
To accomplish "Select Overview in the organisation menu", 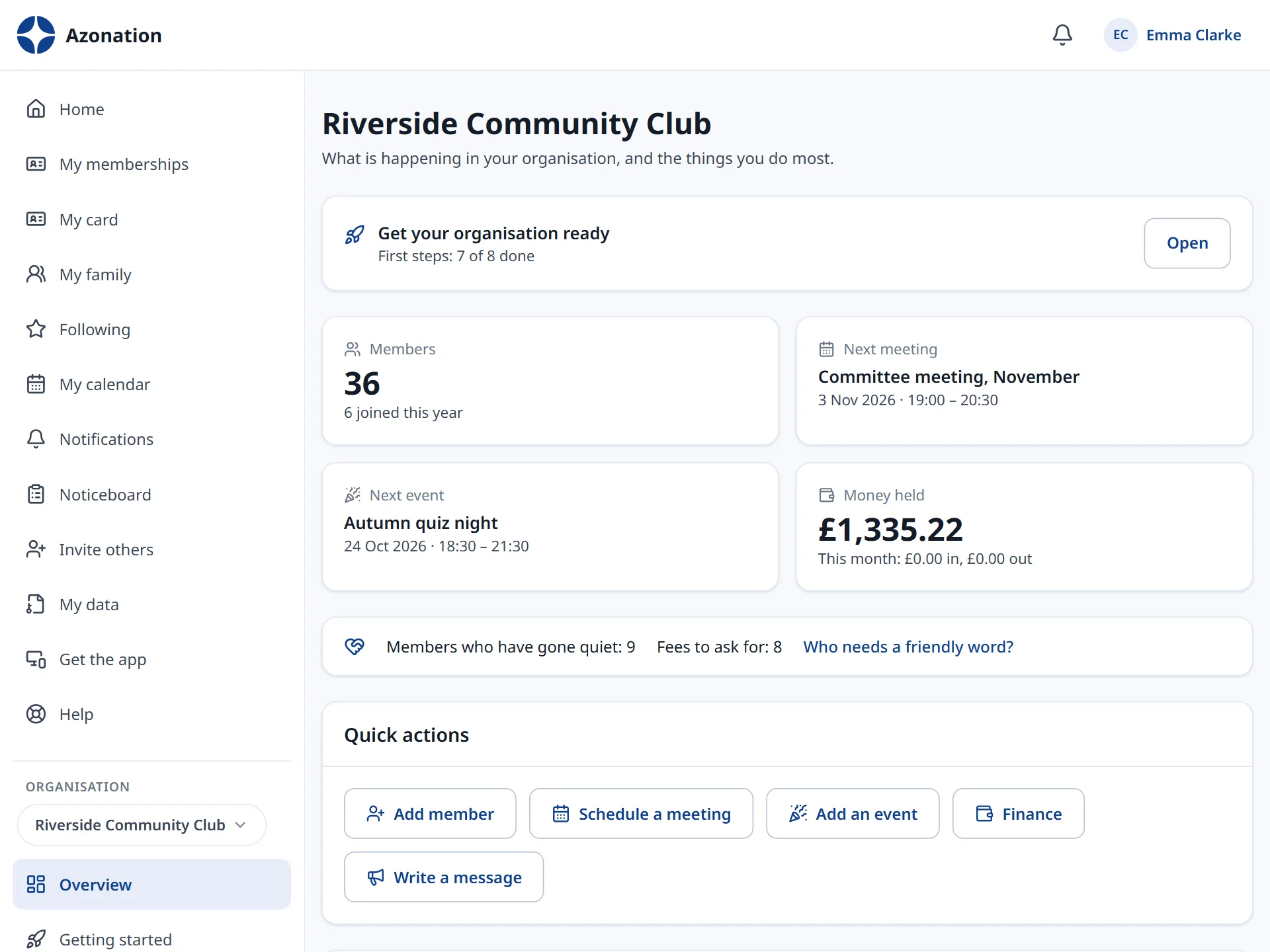I will (151, 885).
